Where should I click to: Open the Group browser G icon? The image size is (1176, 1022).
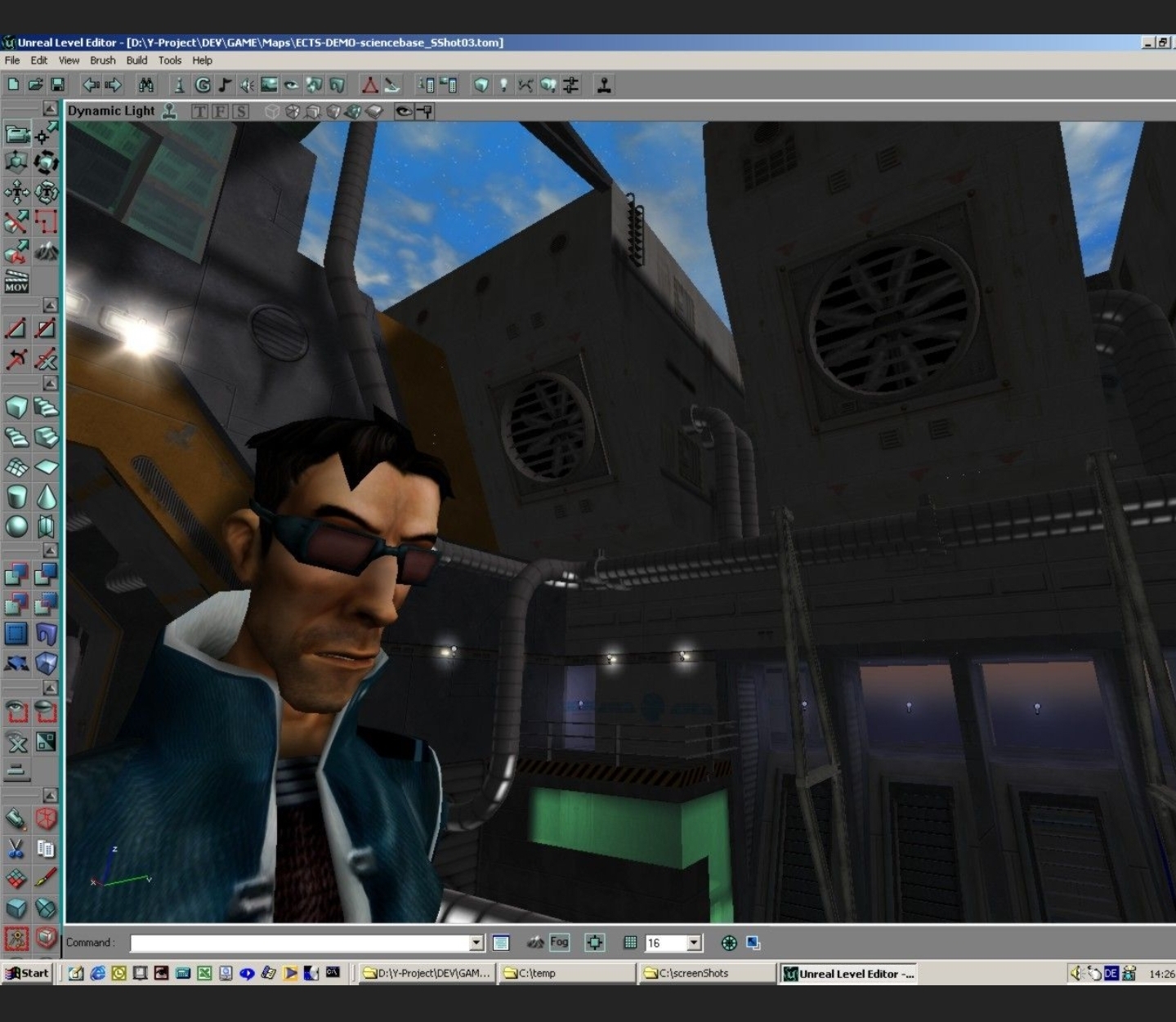tap(202, 84)
